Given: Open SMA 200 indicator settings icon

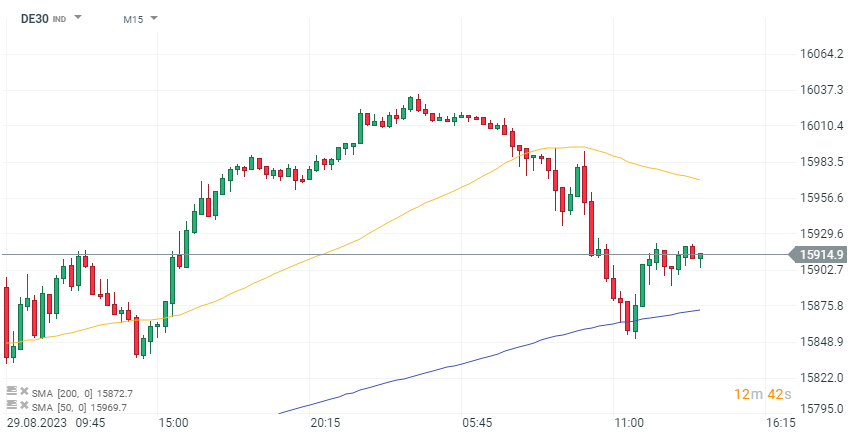Looking at the screenshot, I should tap(11, 393).
